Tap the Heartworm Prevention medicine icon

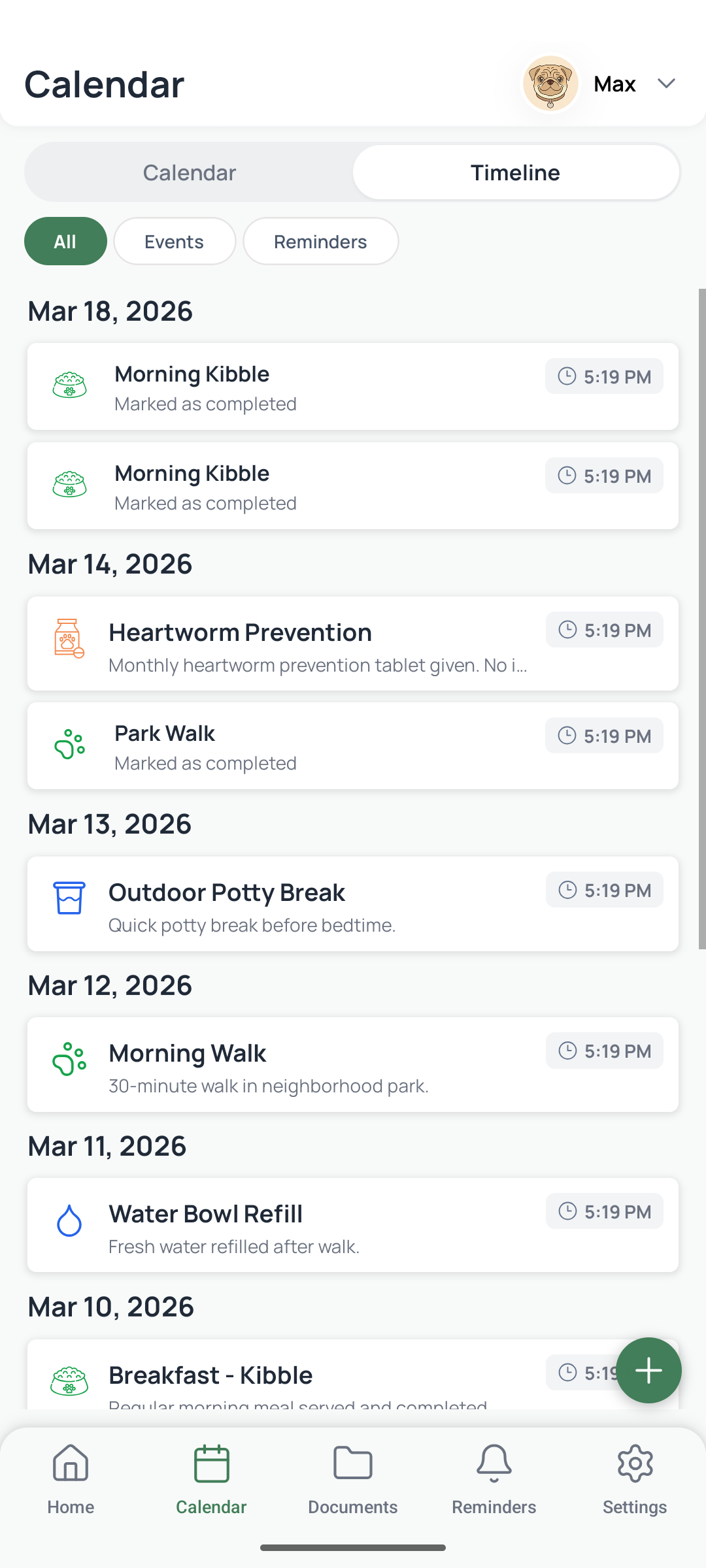(x=69, y=638)
